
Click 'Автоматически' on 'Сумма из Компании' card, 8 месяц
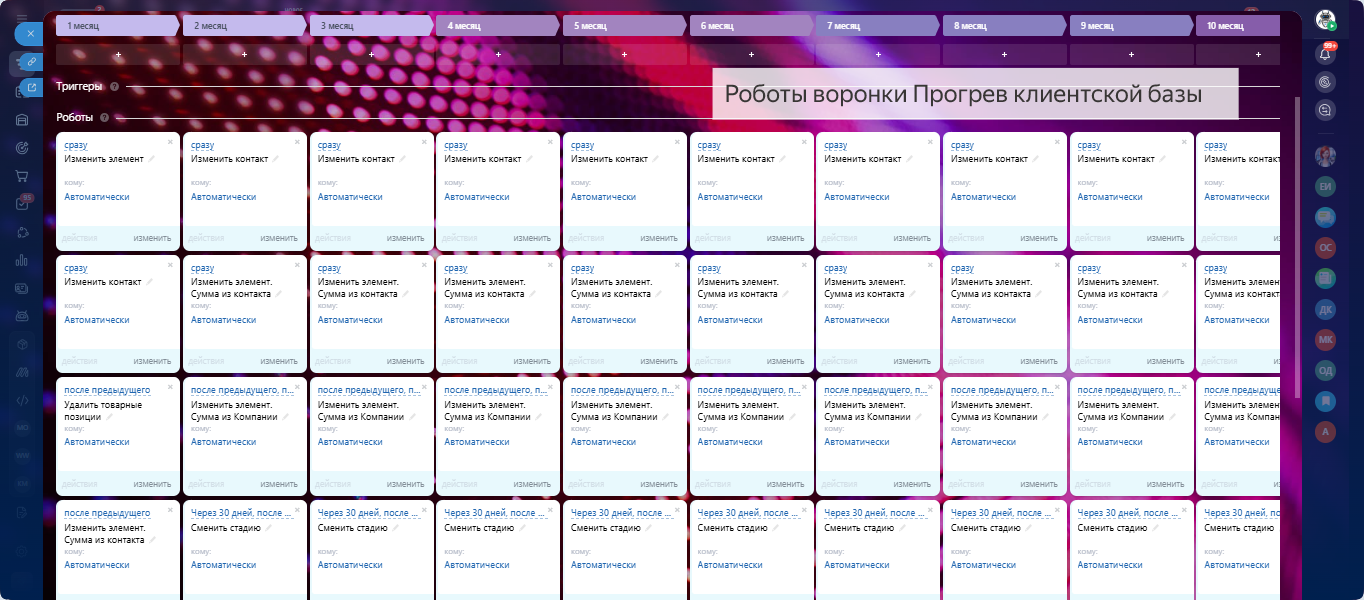tap(983, 442)
